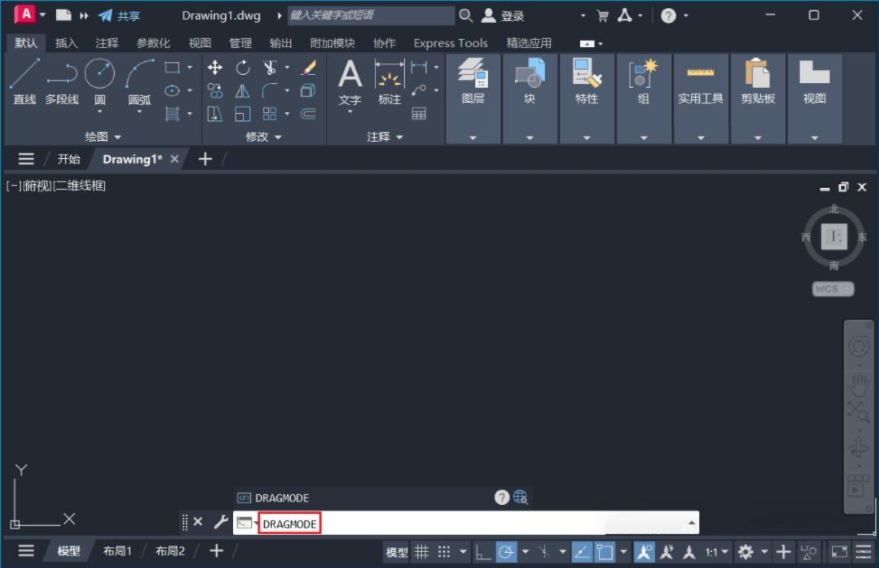Viewport: 879px width, 568px height.
Task: Switch to the Annotate (注释) ribbon tab
Action: click(x=107, y=43)
